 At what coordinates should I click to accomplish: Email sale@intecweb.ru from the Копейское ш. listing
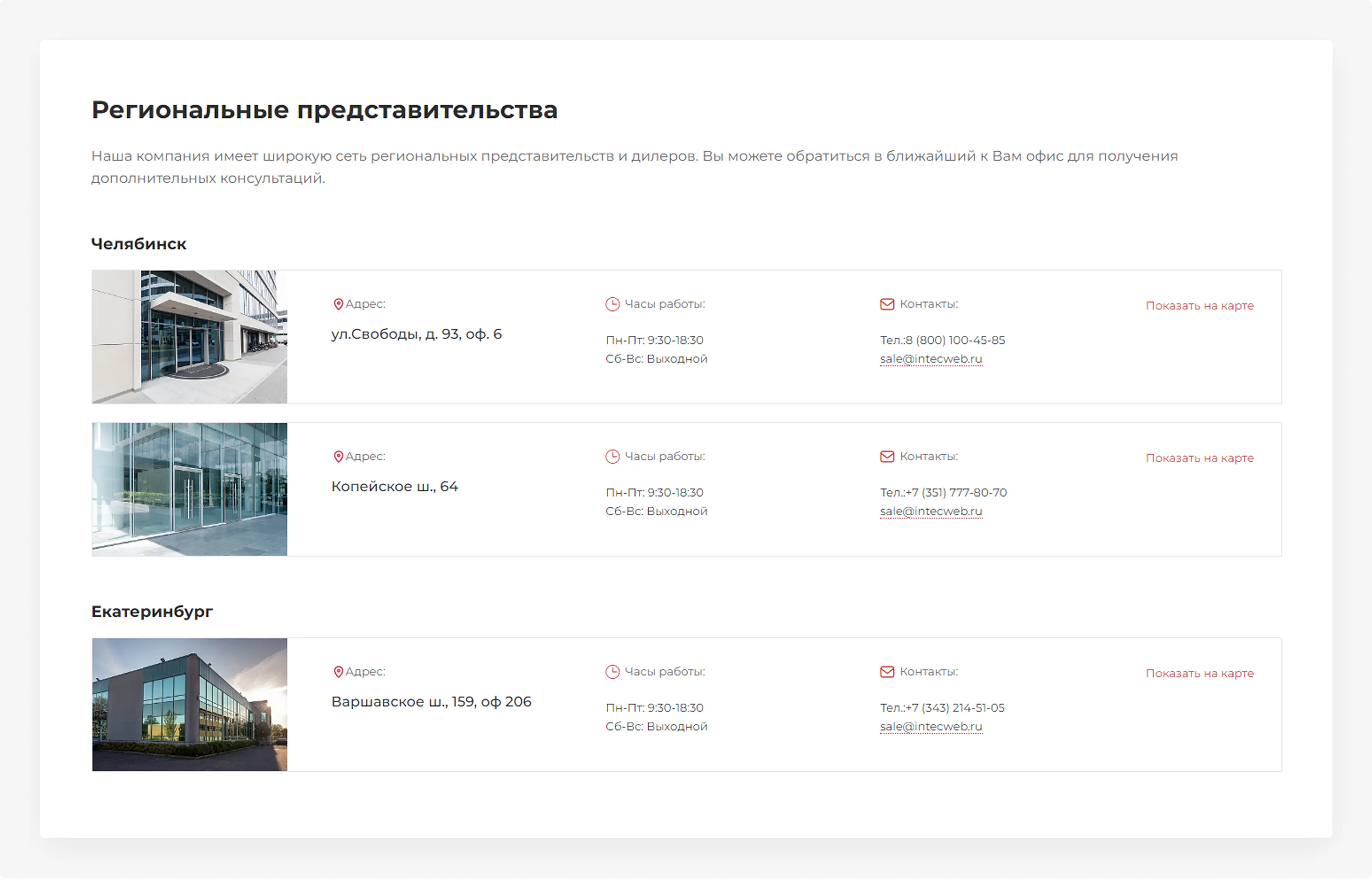click(931, 511)
